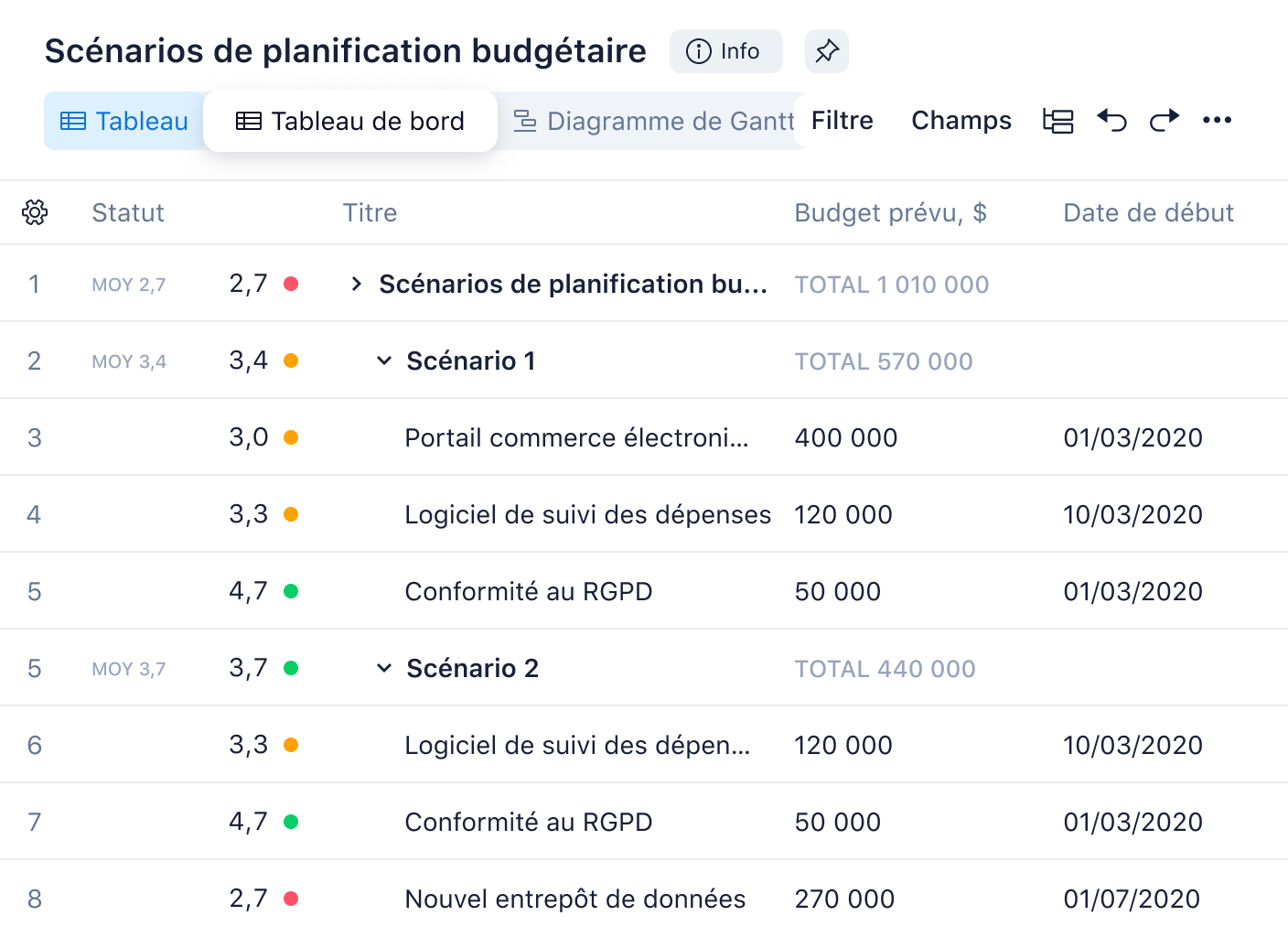Click row number 8
This screenshot has width=1288, height=937.
point(34,899)
